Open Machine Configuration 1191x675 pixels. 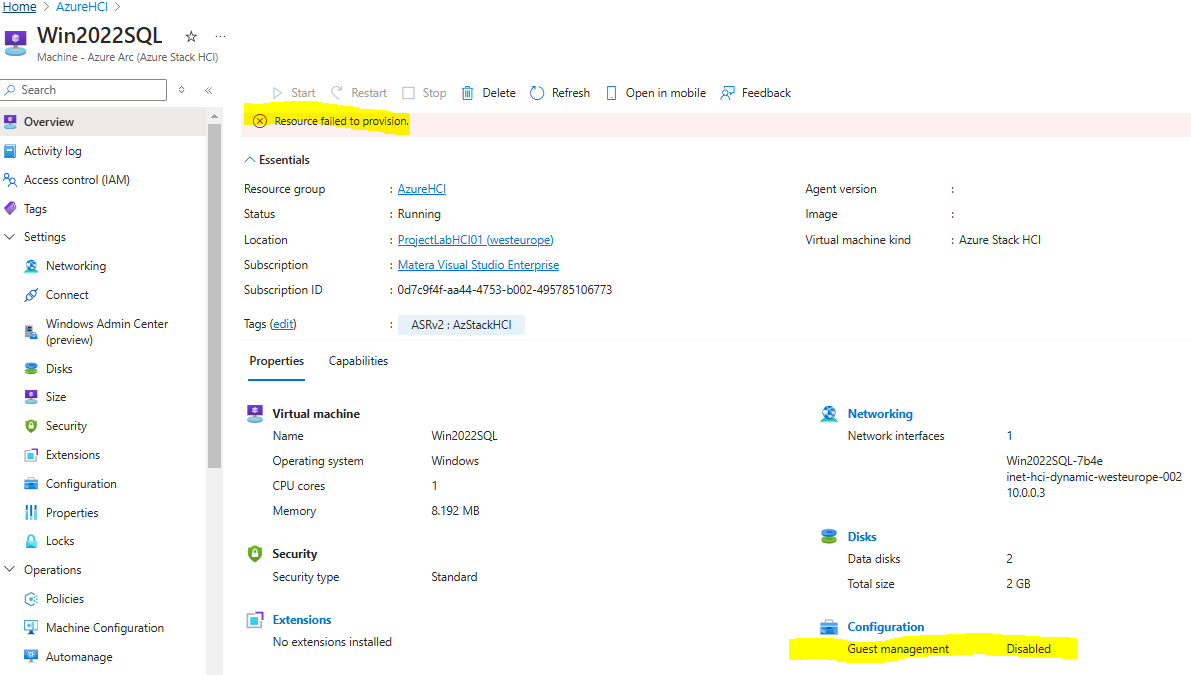click(x=103, y=627)
